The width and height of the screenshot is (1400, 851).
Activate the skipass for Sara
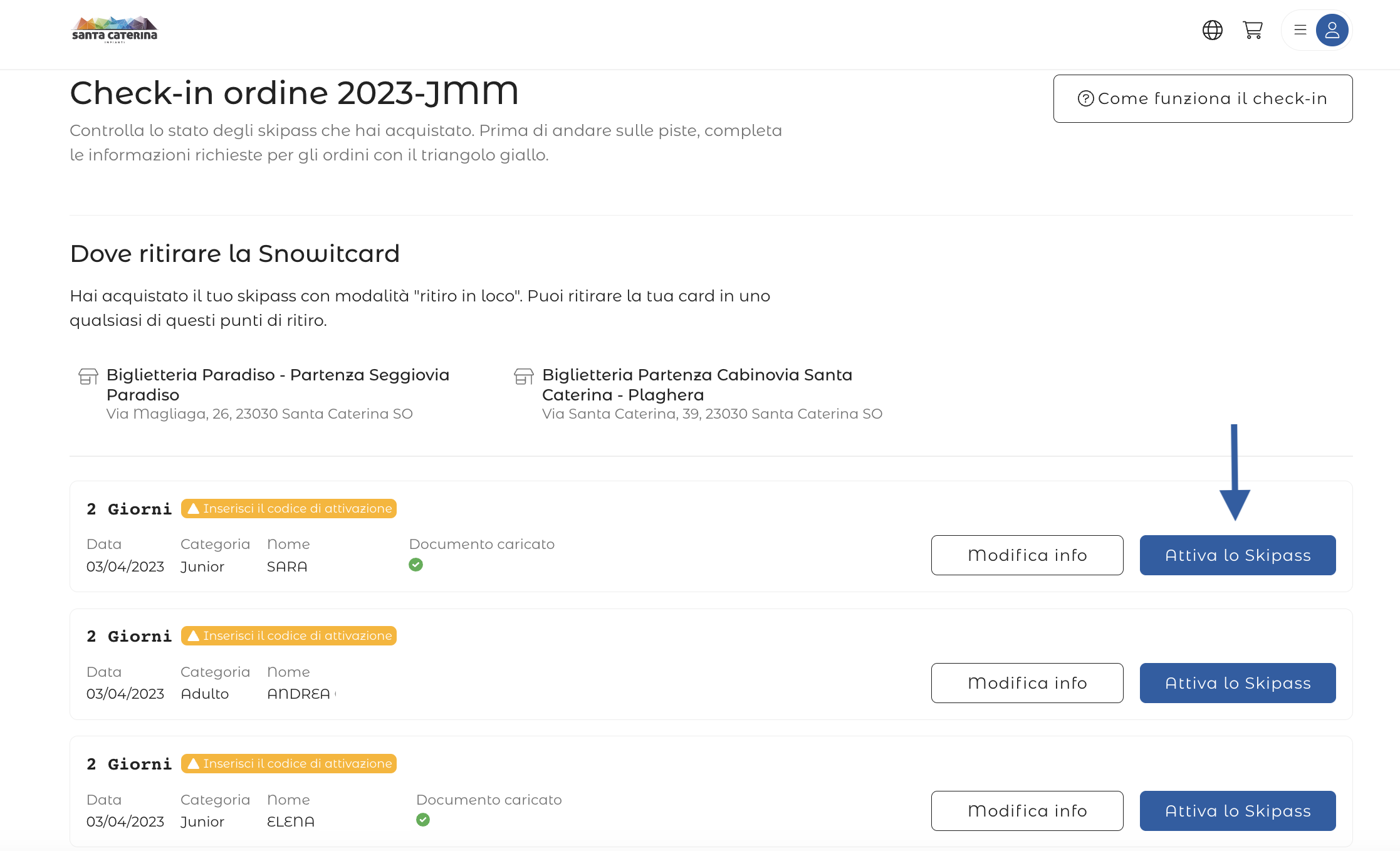1237,555
